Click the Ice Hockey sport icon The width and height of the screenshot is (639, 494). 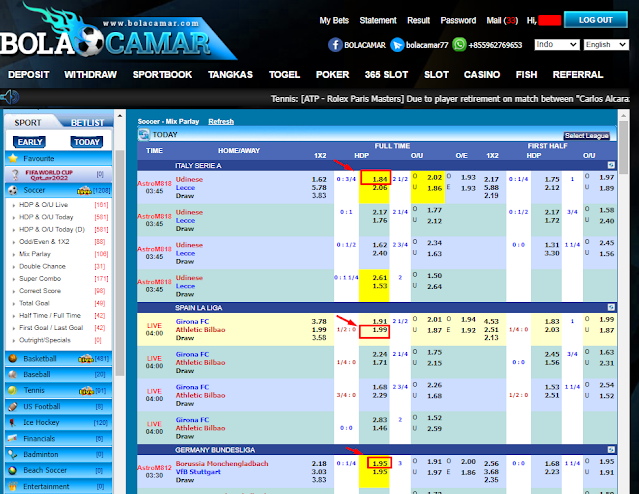[13, 423]
